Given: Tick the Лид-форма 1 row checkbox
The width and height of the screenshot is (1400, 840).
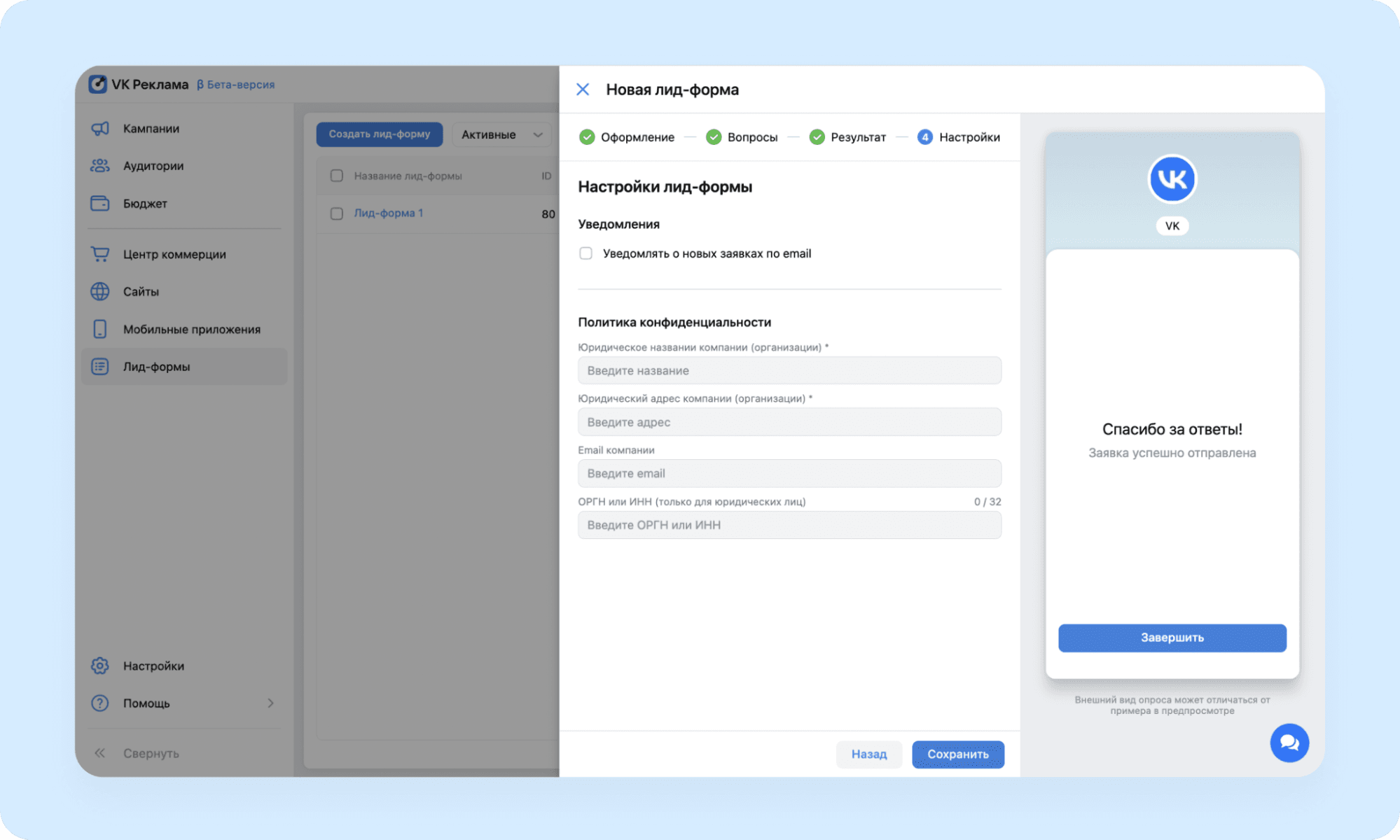Looking at the screenshot, I should pos(337,213).
